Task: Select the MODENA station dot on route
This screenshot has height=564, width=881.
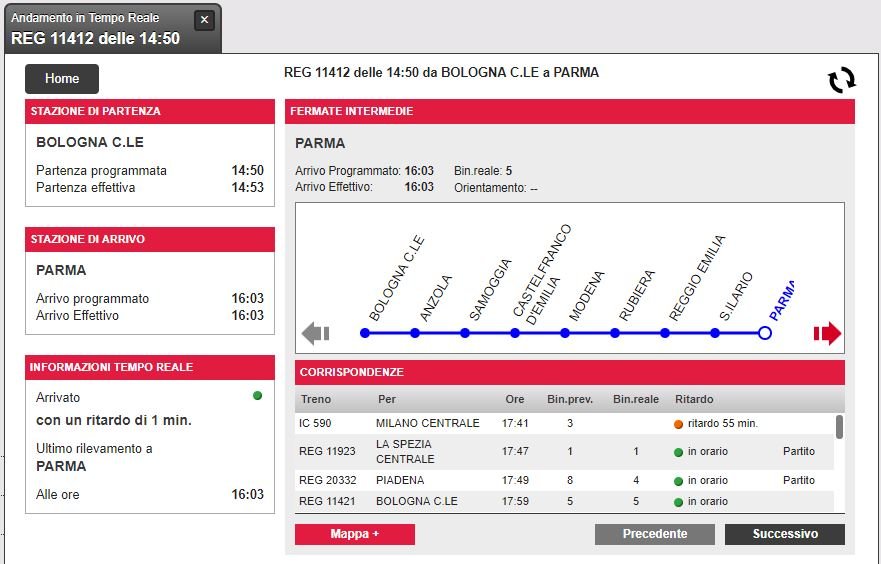Action: click(x=565, y=333)
